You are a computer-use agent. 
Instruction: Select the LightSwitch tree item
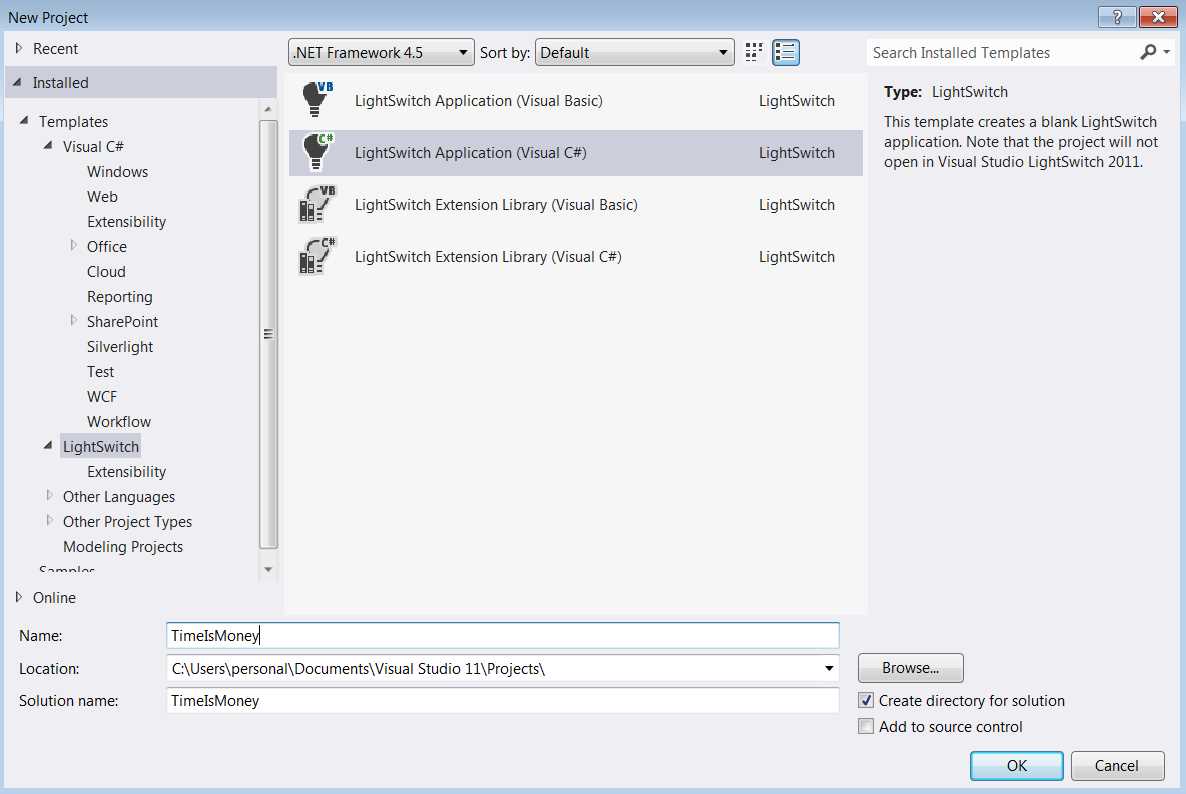tap(101, 446)
